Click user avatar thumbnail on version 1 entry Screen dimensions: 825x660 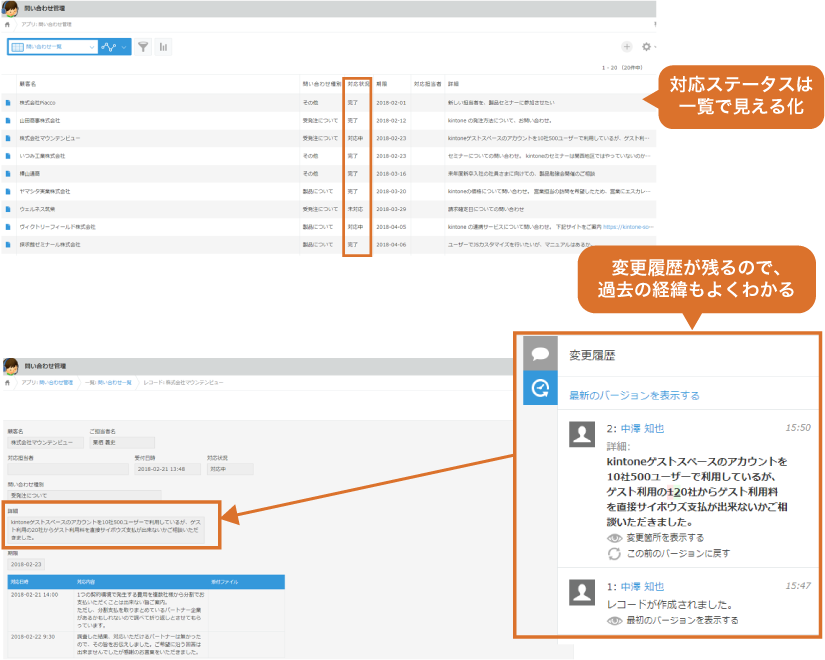coord(581,592)
